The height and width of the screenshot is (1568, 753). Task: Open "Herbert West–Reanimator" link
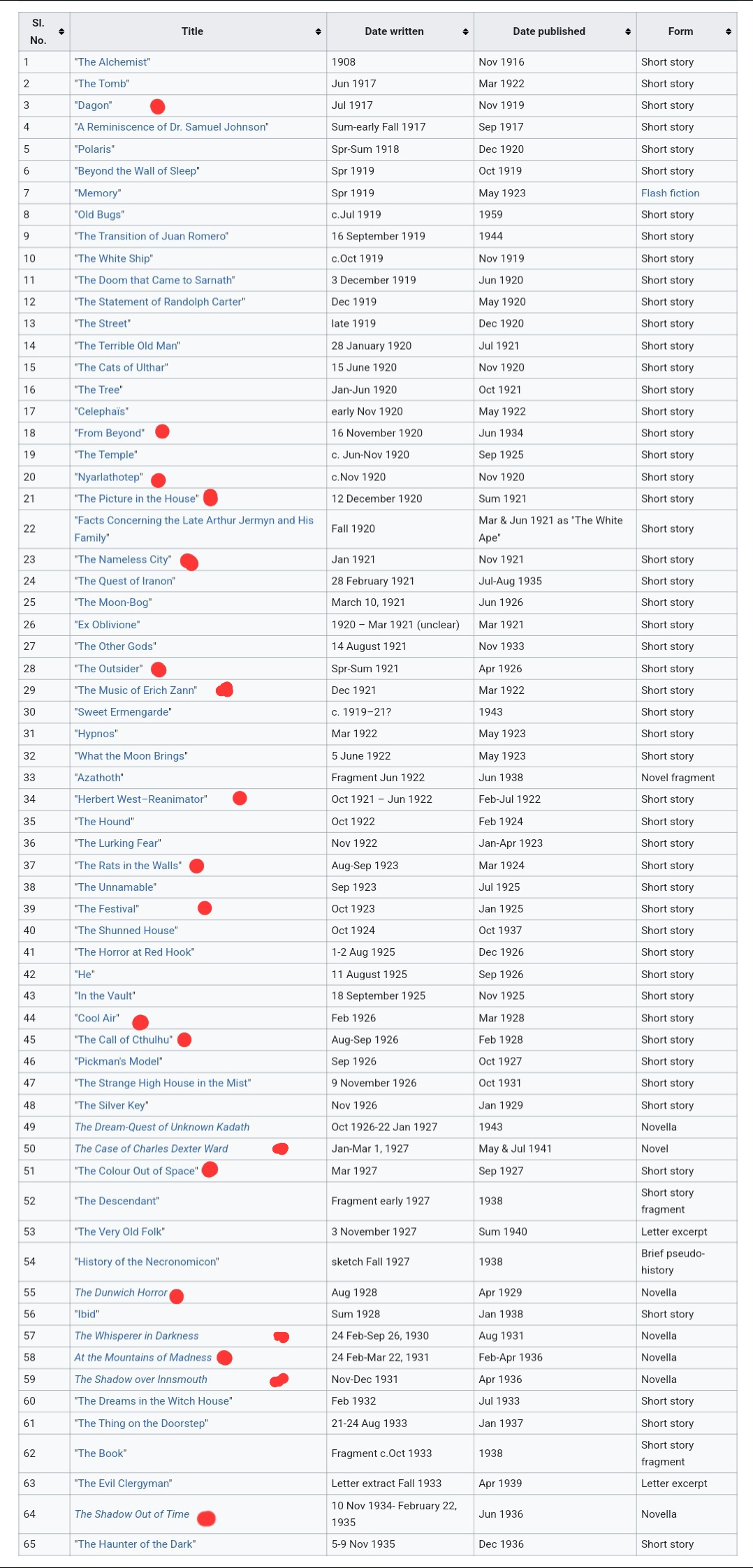(x=141, y=799)
